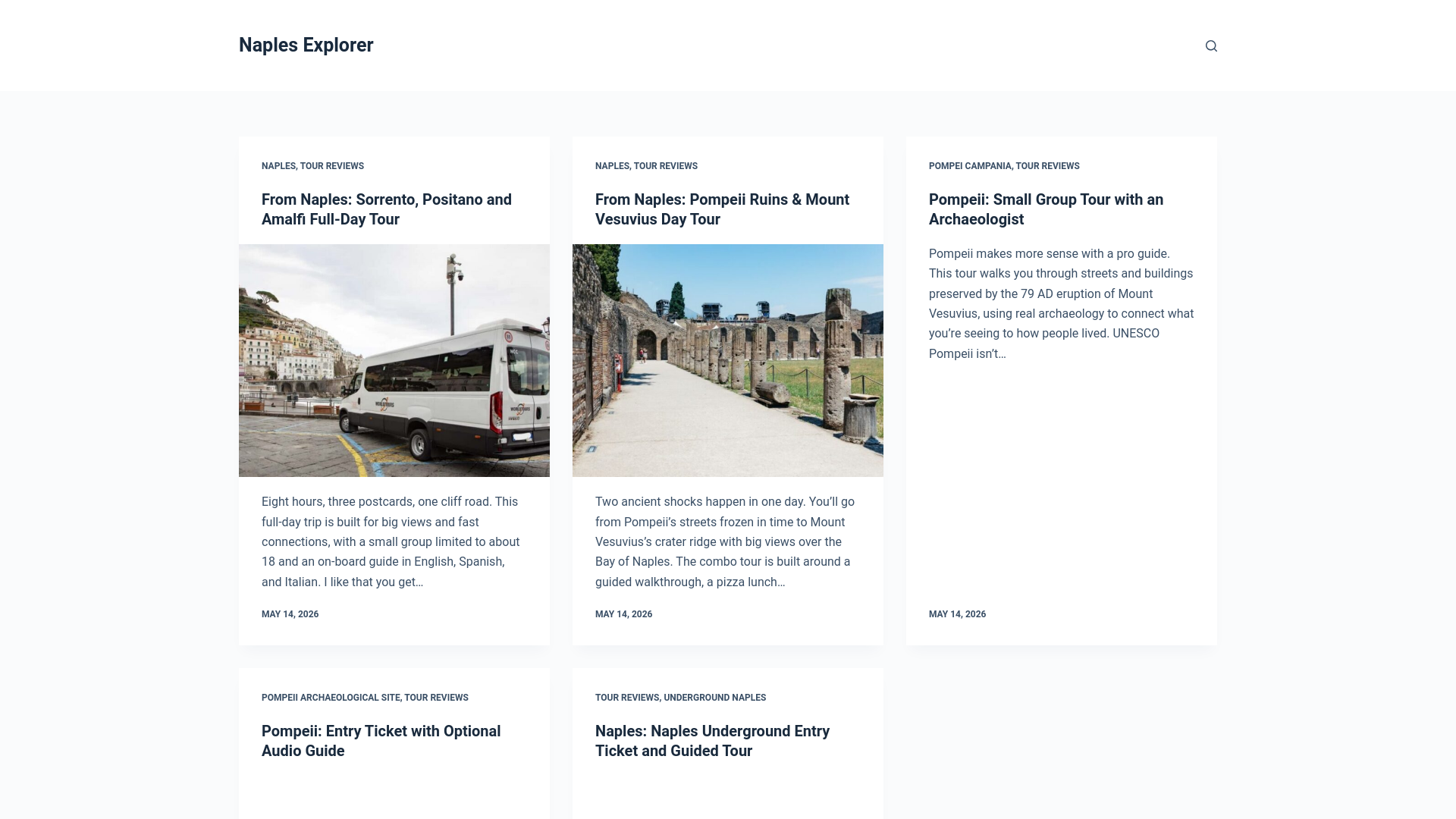Open the POMPEII ARCHAEOLOGICAL SITE category
The width and height of the screenshot is (1456, 819).
[x=331, y=698]
